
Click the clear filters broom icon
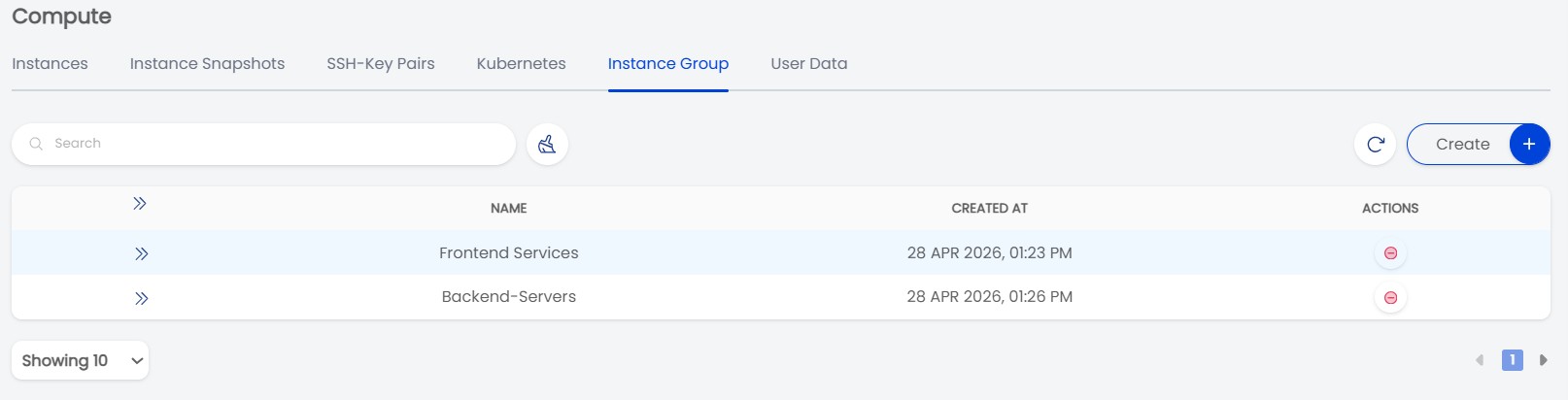[547, 144]
